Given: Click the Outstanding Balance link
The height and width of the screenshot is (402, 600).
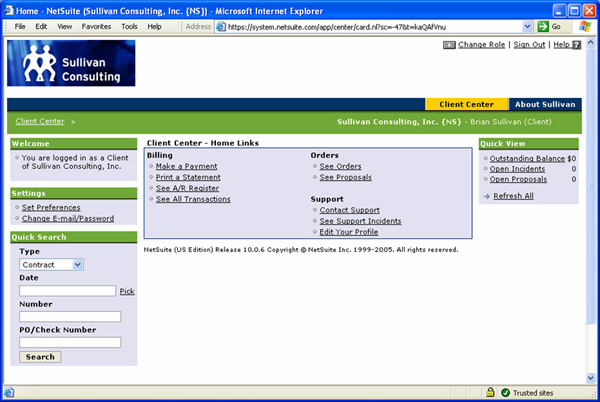Looking at the screenshot, I should click(x=527, y=158).
